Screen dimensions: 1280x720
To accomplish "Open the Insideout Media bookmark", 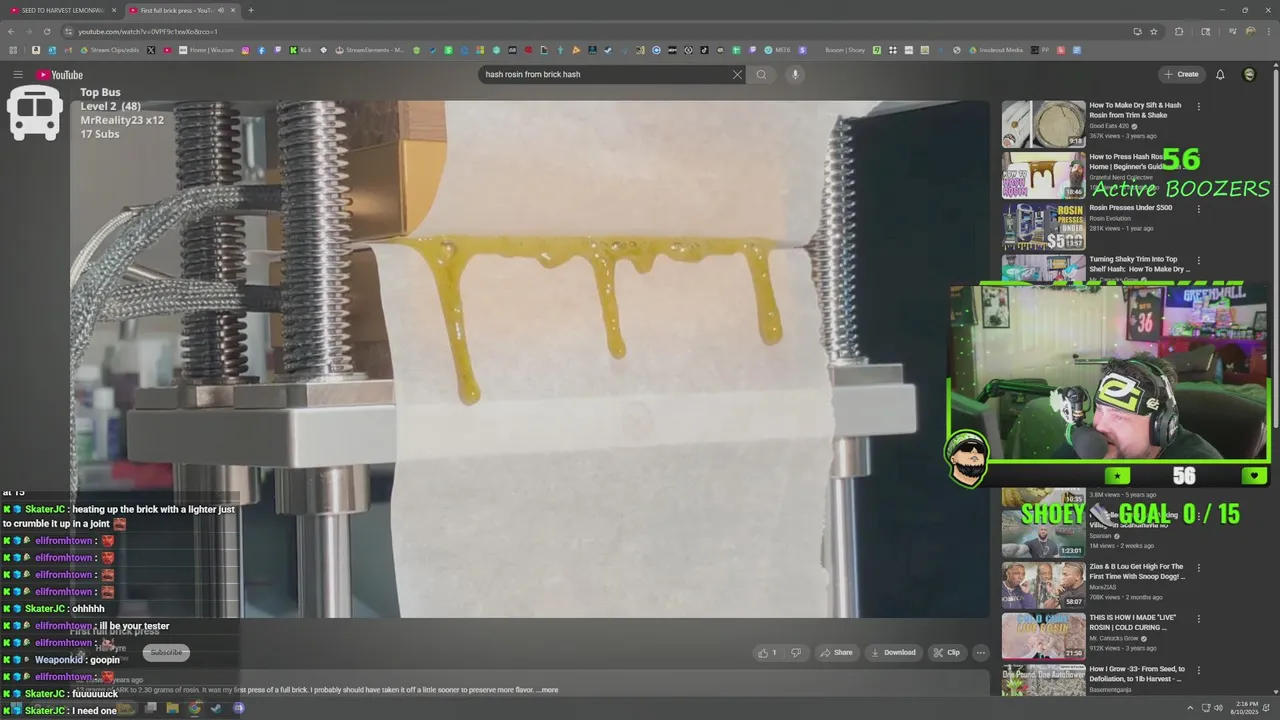I will tap(995, 50).
